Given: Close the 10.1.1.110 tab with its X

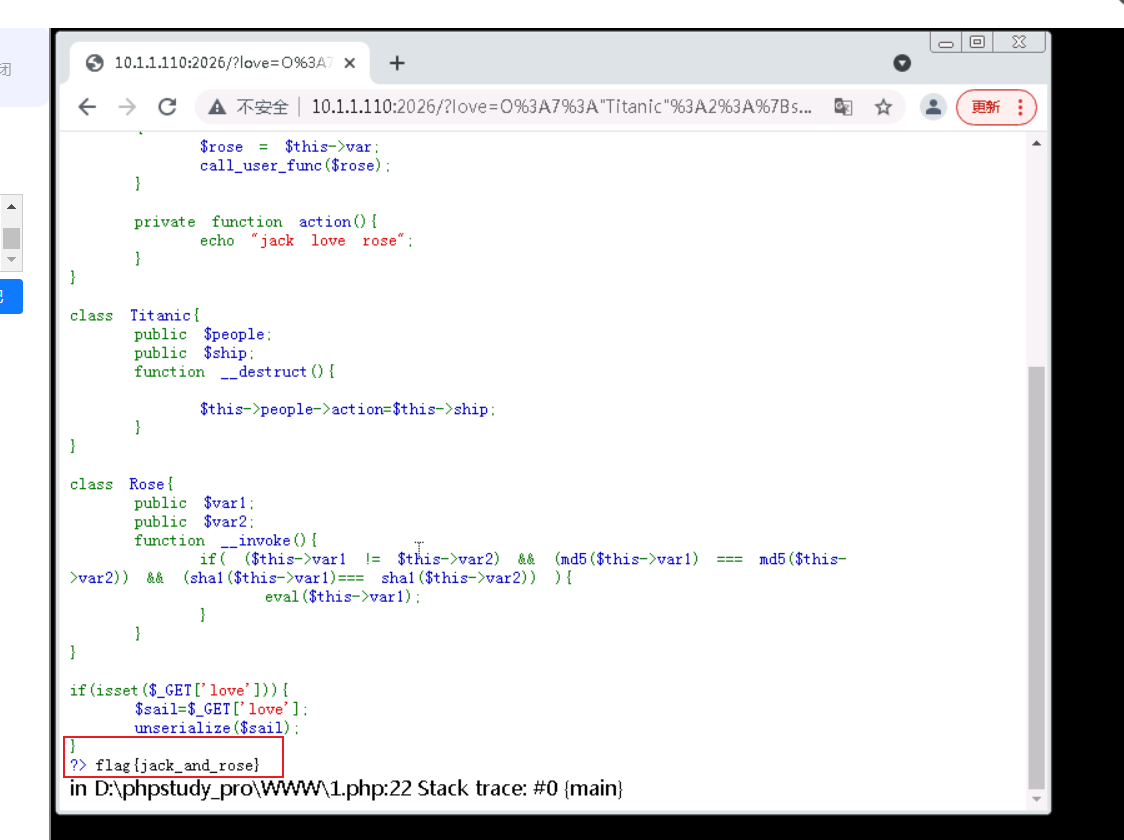Looking at the screenshot, I should pos(349,61).
